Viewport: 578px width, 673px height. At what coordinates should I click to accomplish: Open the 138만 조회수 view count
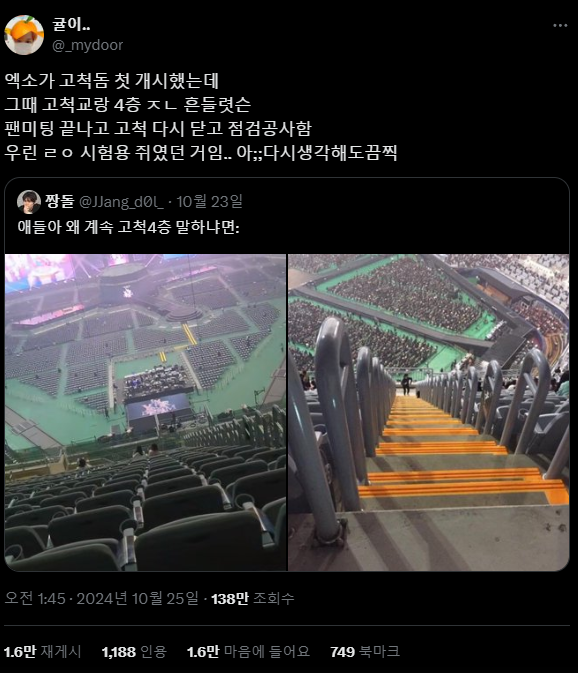[x=253, y=598]
